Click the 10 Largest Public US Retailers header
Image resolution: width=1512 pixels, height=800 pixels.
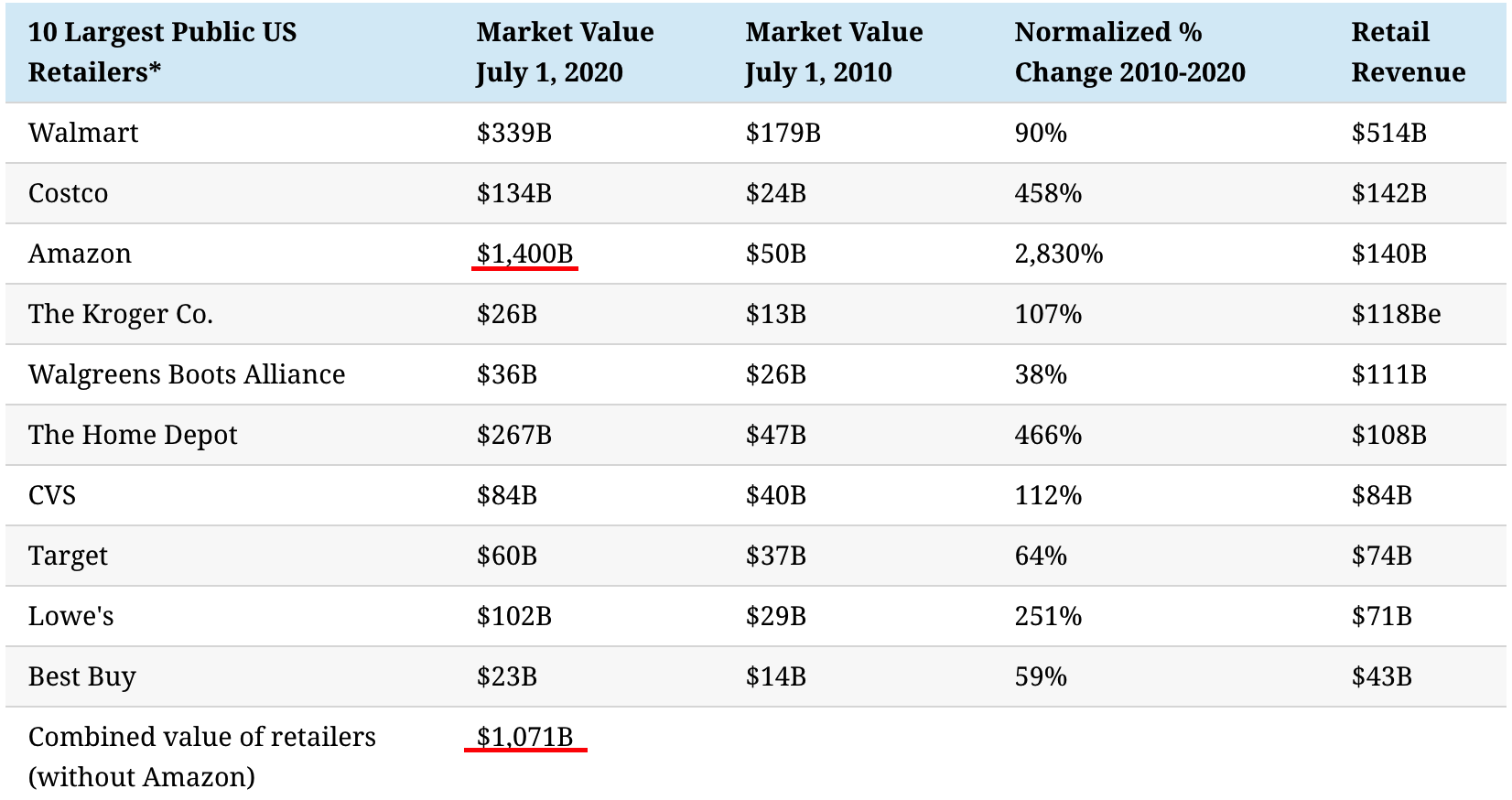[162, 52]
